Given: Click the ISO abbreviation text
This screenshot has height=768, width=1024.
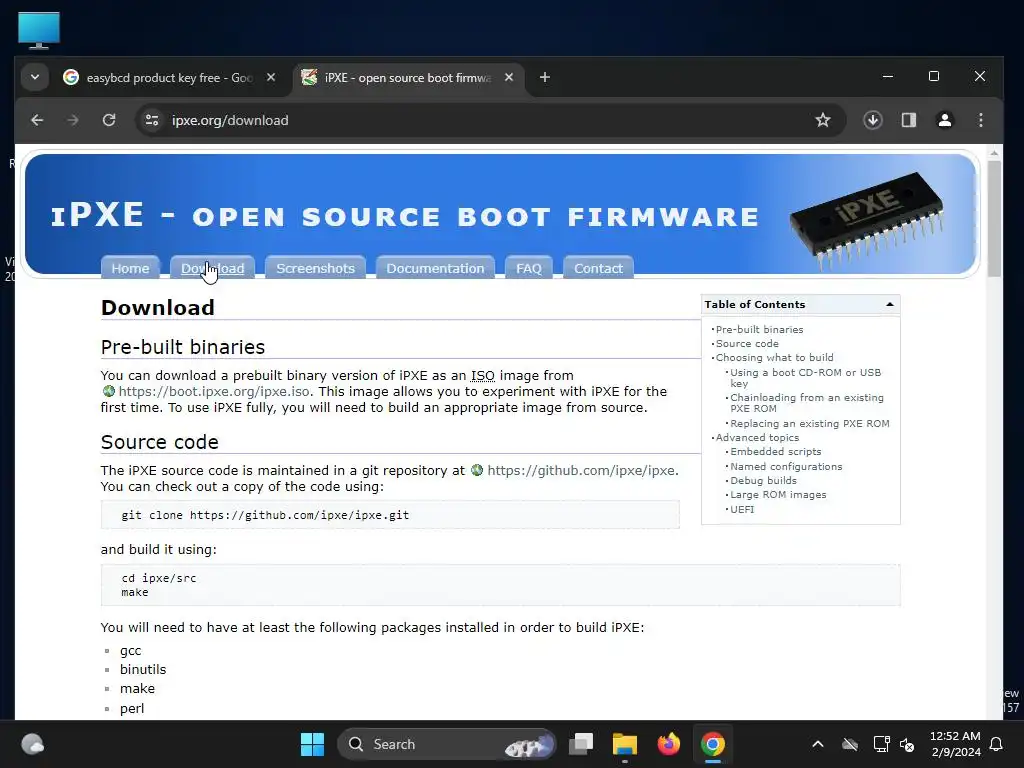Looking at the screenshot, I should 483,376.
